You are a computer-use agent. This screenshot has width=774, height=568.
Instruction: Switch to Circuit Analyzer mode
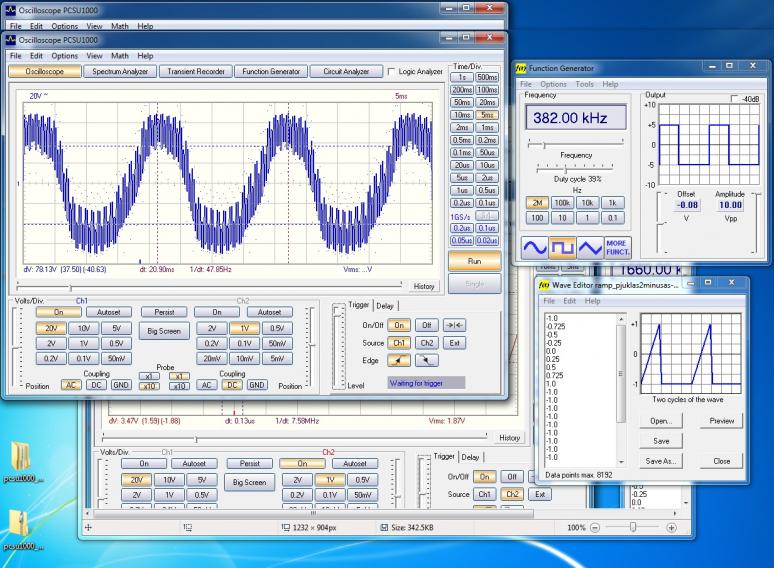[346, 72]
